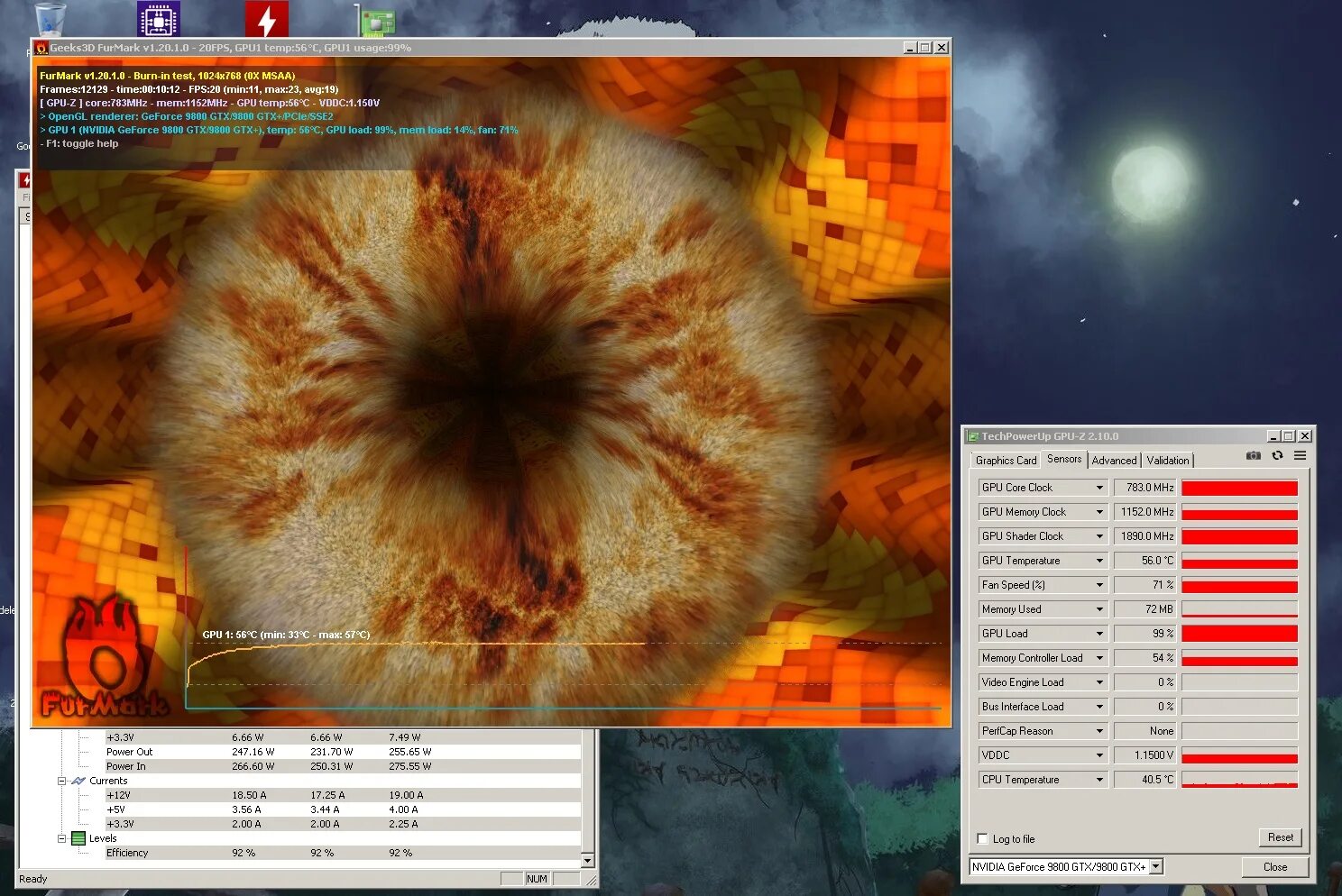Viewport: 1342px width, 896px height.
Task: Click the 783.0 MHz core clock value
Action: [1145, 488]
